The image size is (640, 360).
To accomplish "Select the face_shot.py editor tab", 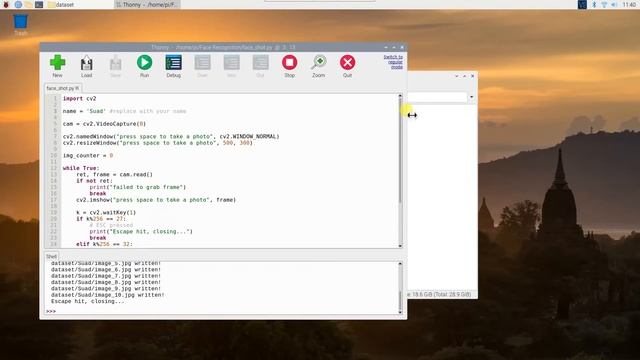I will point(62,88).
